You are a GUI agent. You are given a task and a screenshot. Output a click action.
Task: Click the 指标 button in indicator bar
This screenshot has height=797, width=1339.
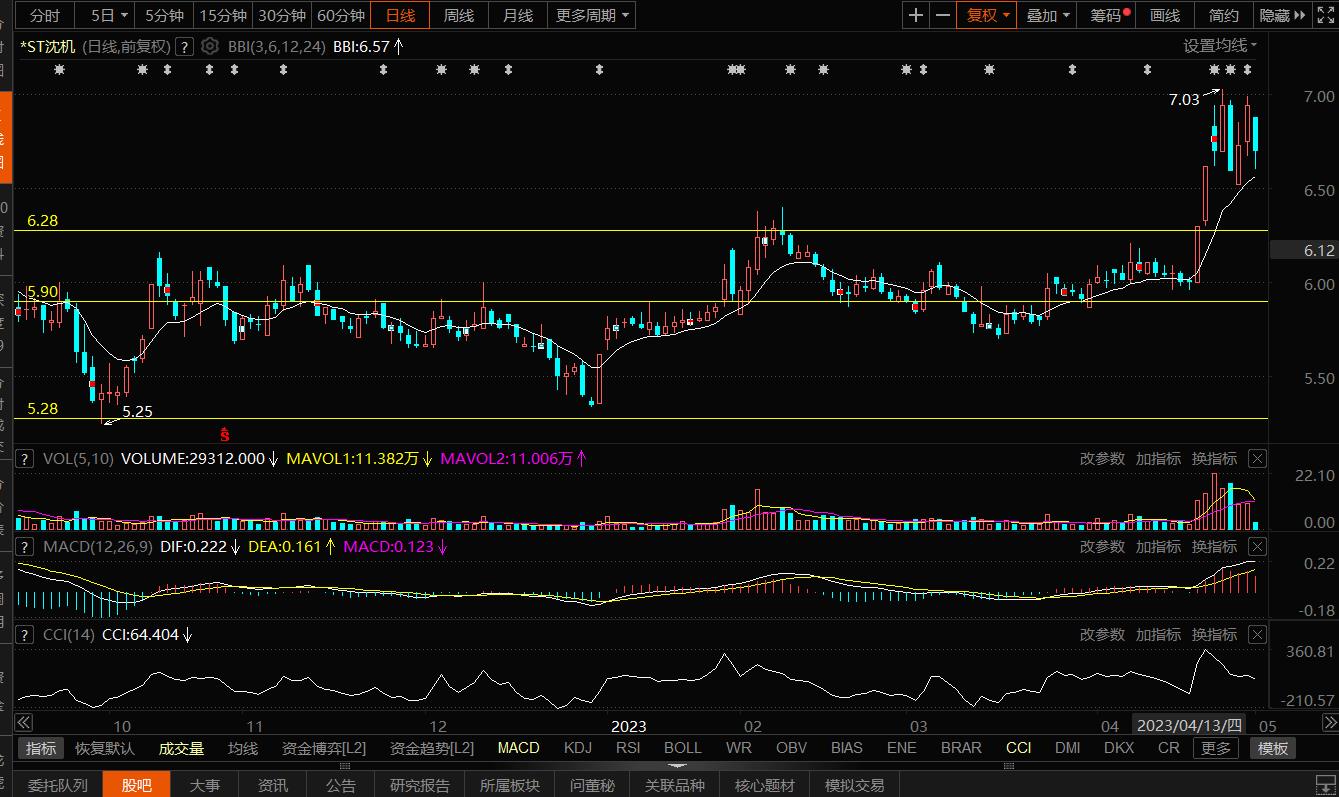point(41,748)
